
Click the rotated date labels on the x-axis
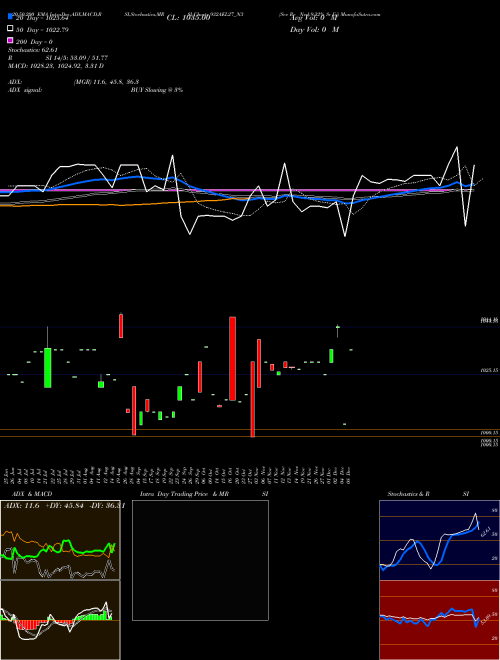click(178, 475)
